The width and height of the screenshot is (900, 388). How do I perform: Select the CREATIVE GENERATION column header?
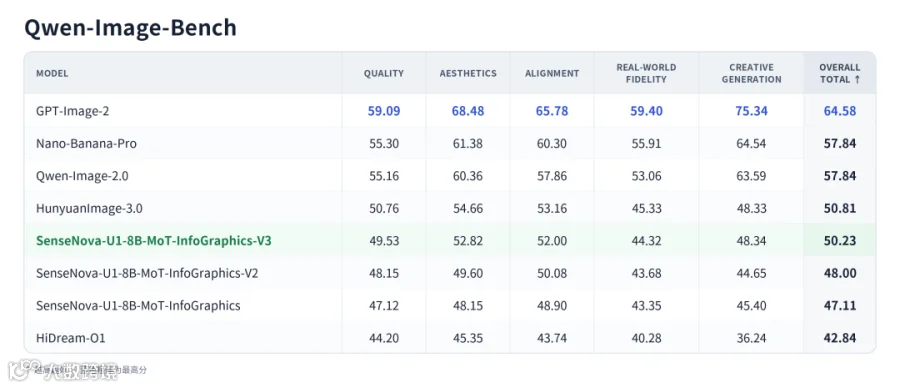(x=751, y=73)
